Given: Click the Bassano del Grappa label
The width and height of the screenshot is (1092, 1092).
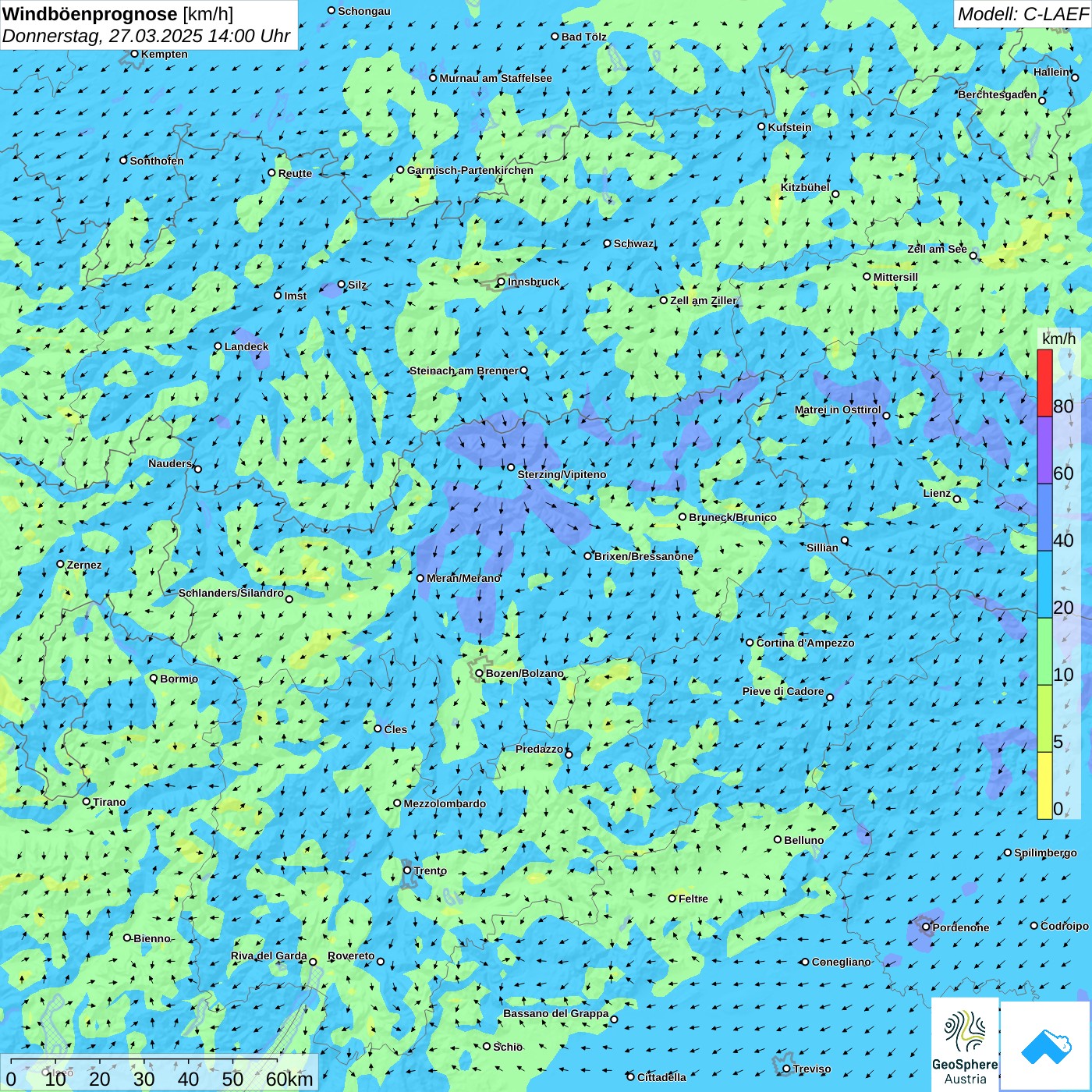Looking at the screenshot, I should point(556,1013).
